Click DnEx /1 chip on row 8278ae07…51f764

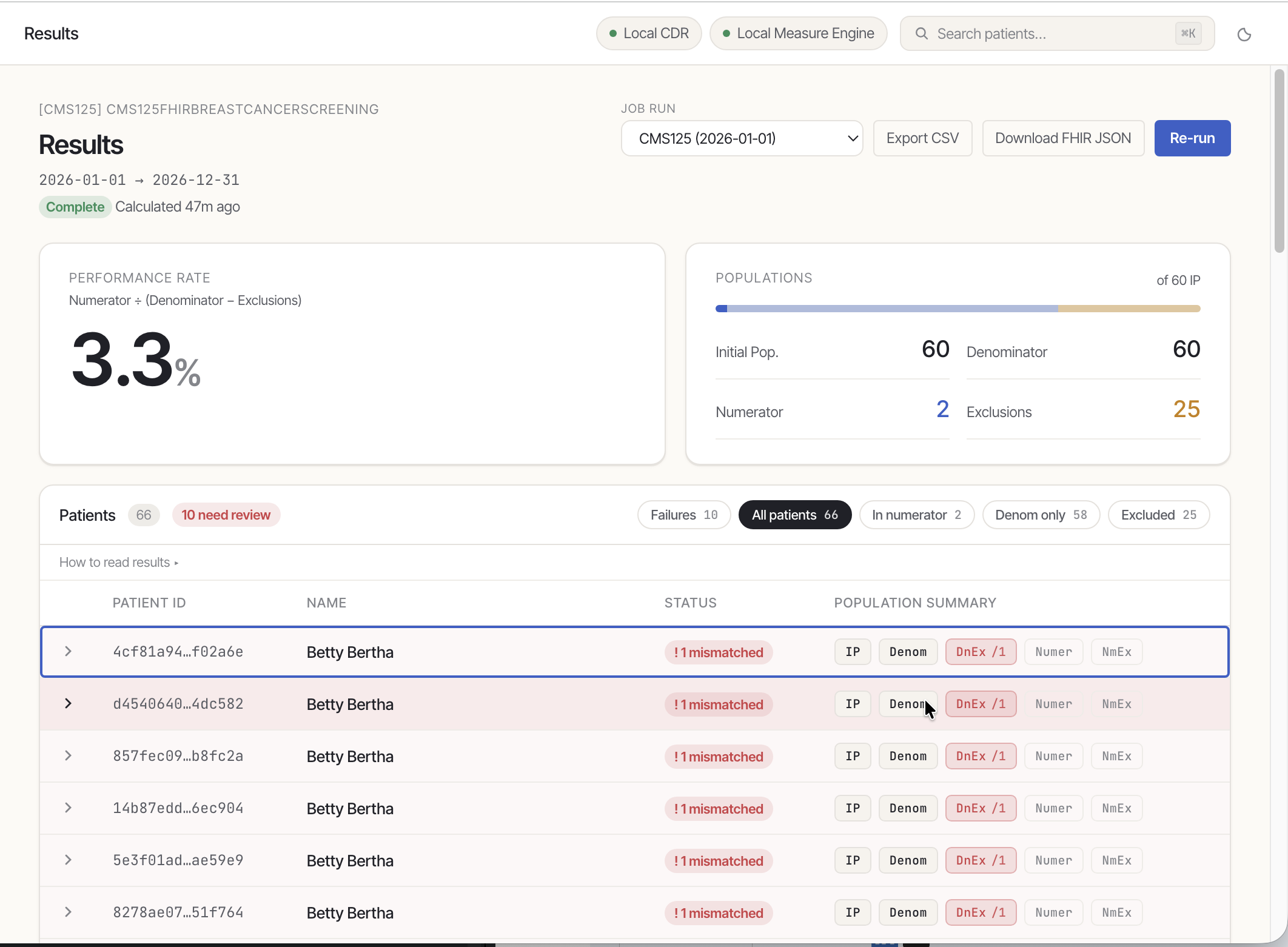pos(981,912)
